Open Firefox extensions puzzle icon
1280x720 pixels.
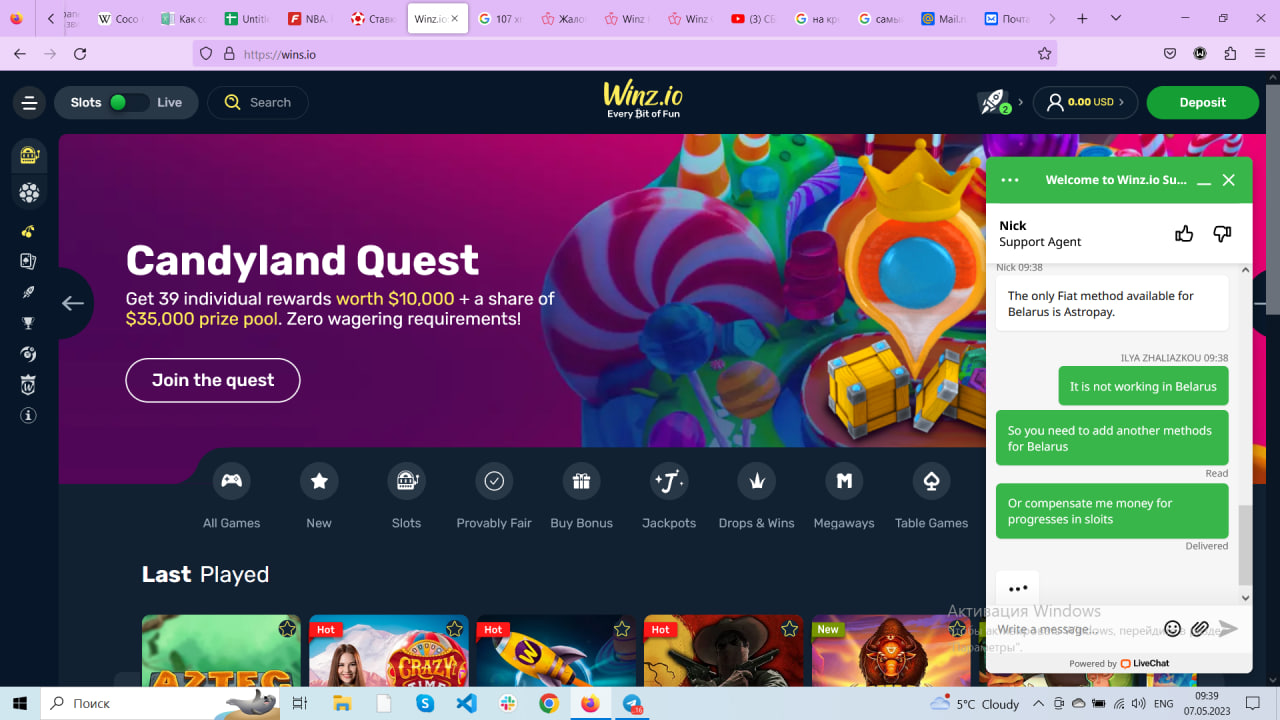[1230, 54]
